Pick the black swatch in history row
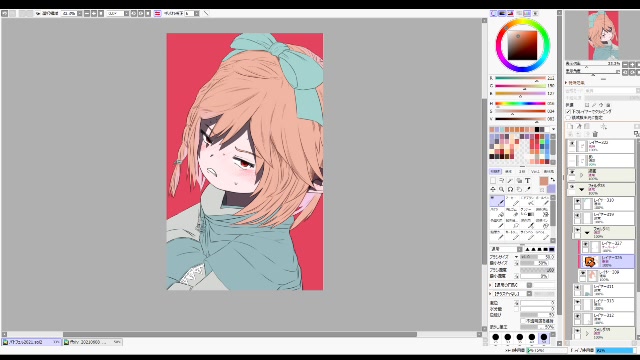The height and width of the screenshot is (360, 640). 537,130
